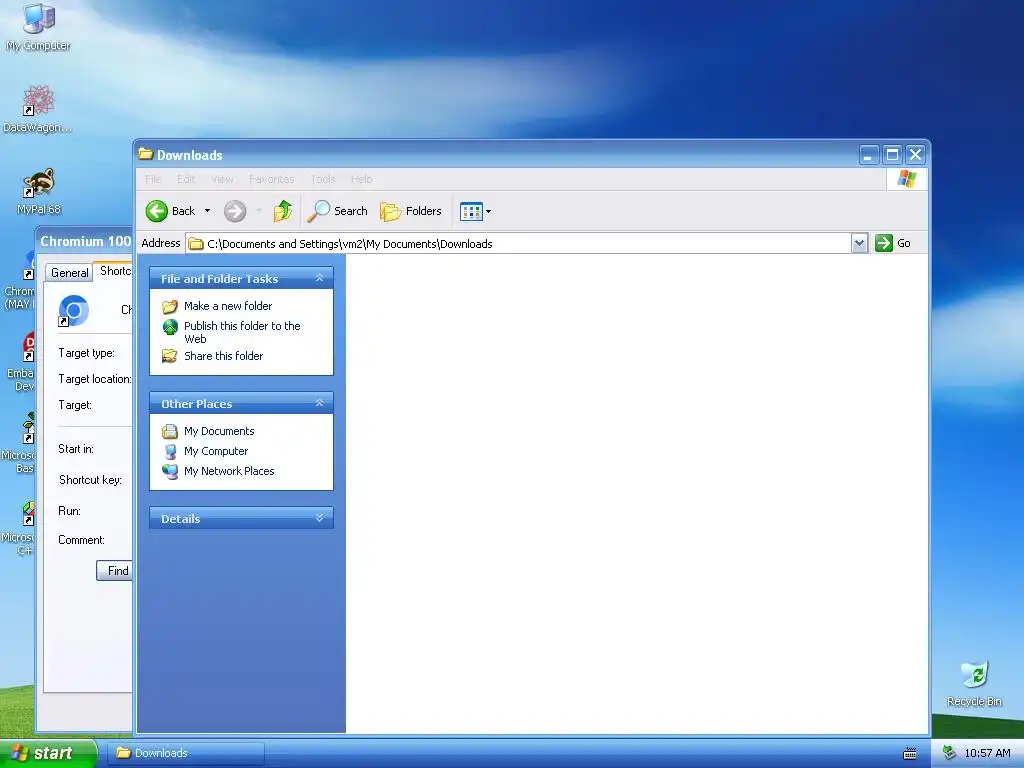1024x768 pixels.
Task: Open Search in the Downloads toolbar
Action: click(x=338, y=211)
